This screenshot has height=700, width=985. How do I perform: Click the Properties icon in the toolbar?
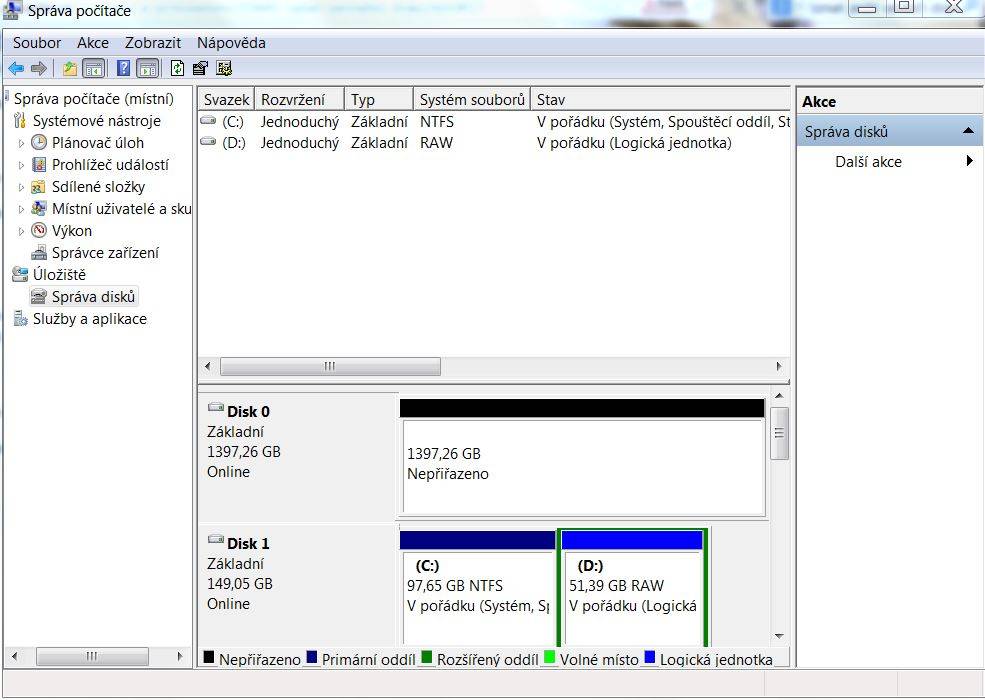click(200, 68)
